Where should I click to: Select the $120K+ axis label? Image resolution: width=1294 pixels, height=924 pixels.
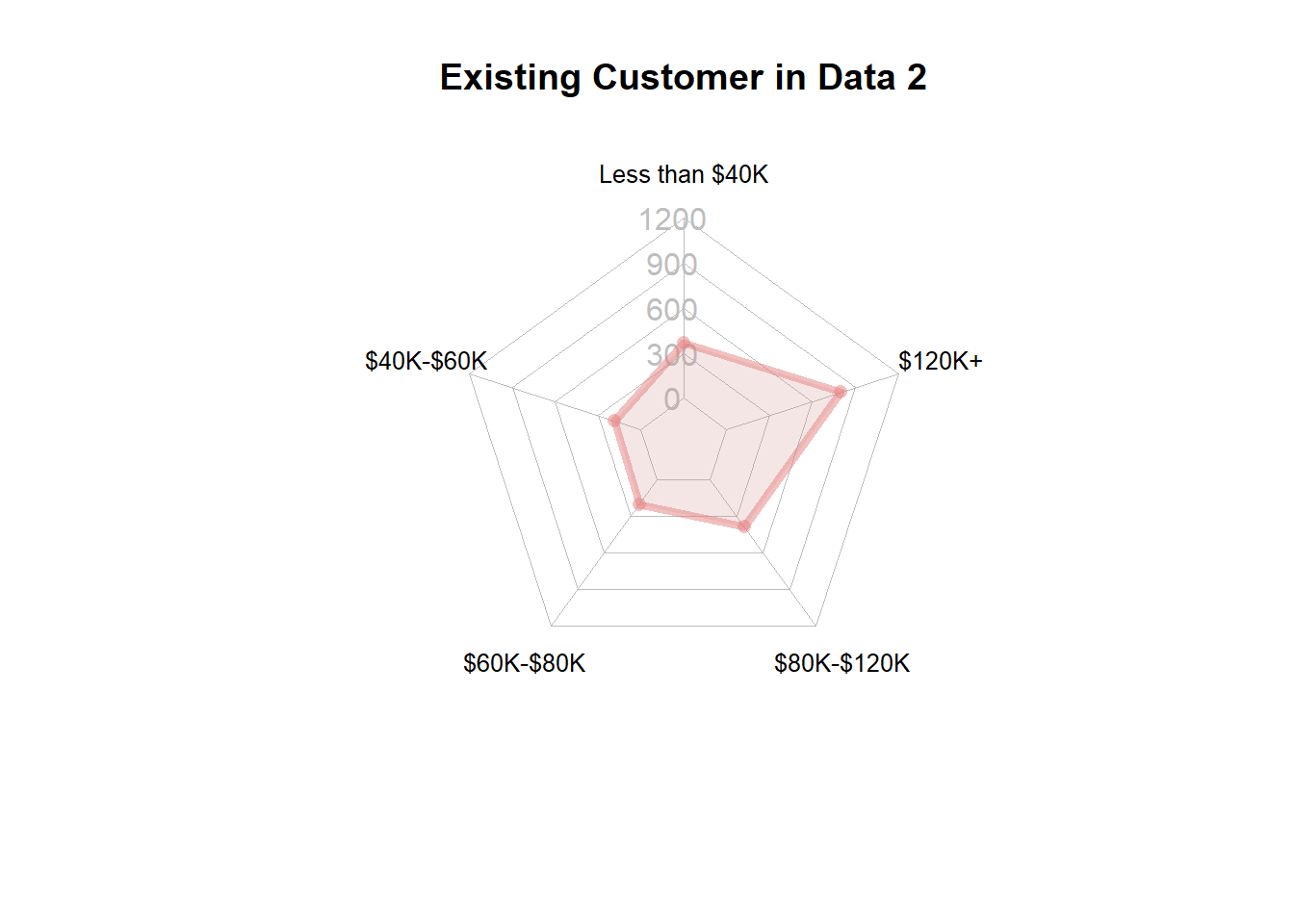[x=940, y=361]
